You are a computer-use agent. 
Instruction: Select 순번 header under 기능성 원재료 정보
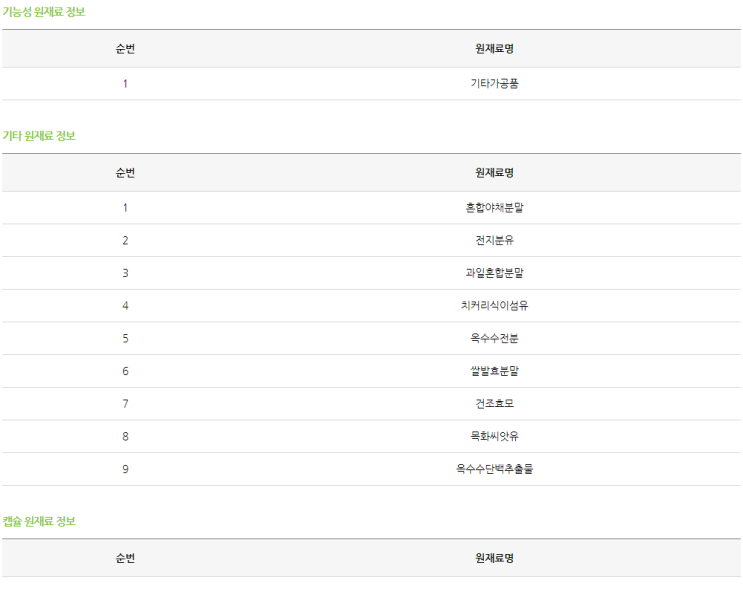[x=125, y=49]
